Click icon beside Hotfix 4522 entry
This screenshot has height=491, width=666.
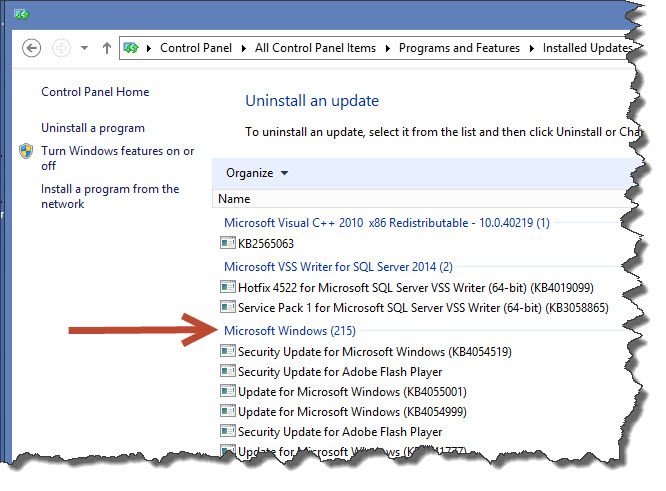click(228, 287)
